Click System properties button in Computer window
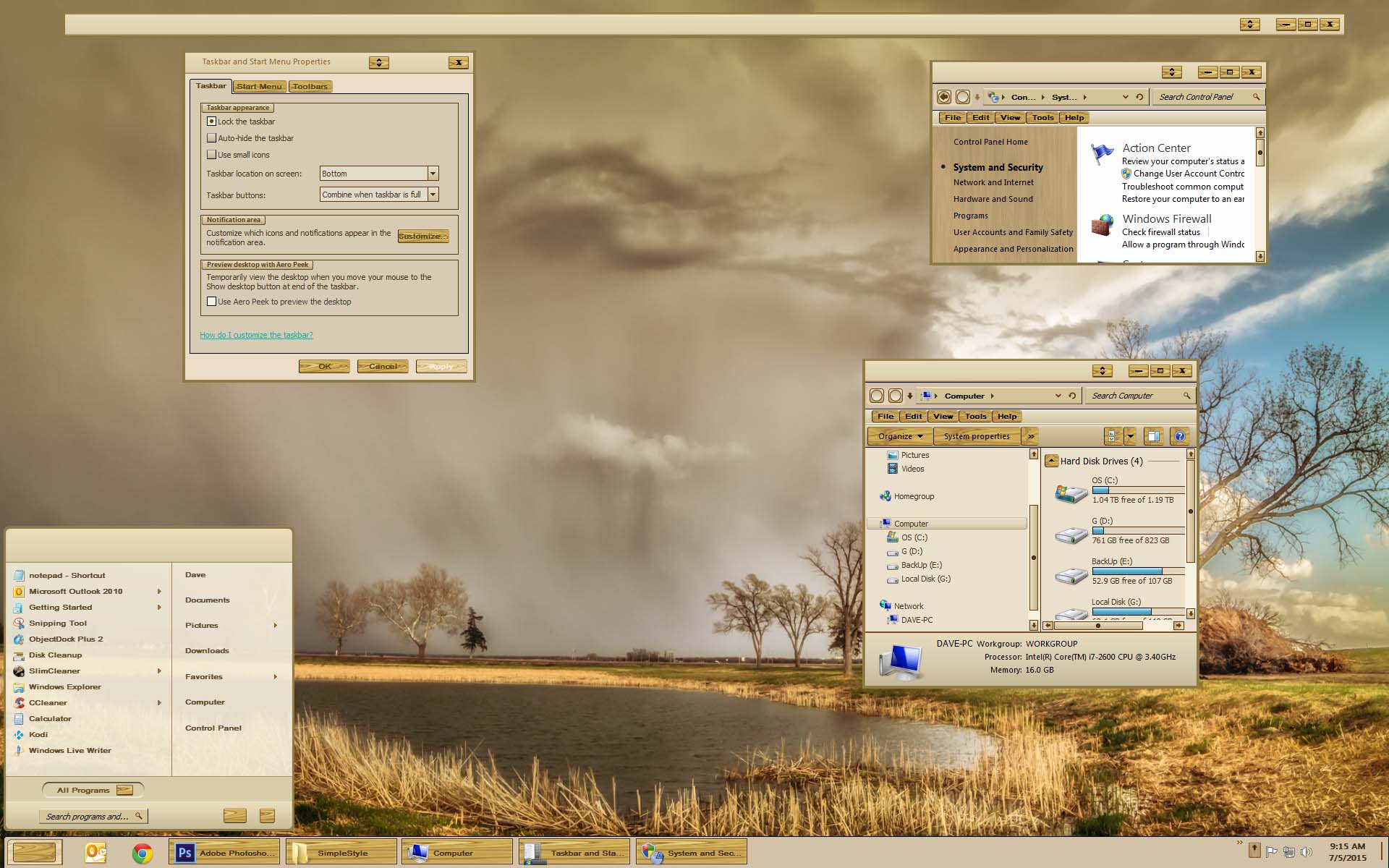Viewport: 1389px width, 868px height. pyautogui.click(x=977, y=436)
